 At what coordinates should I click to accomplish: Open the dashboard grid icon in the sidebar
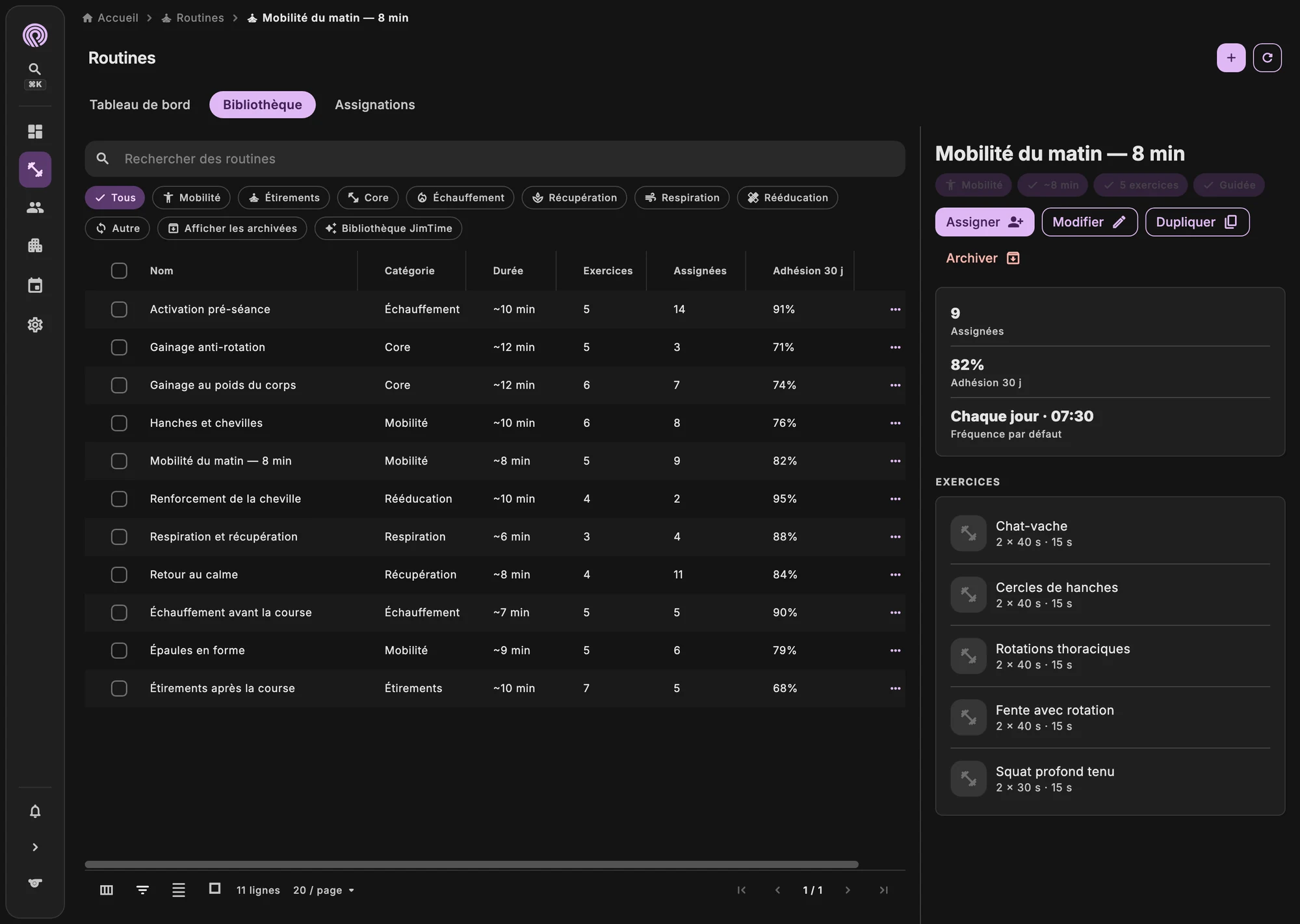[35, 132]
